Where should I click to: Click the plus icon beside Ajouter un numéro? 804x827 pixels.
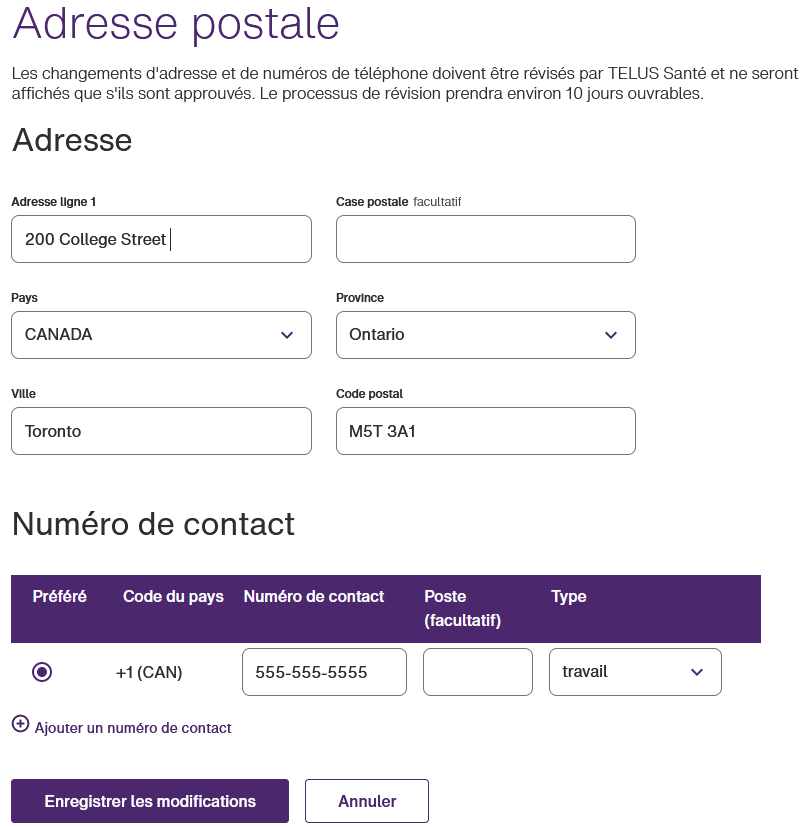click(x=20, y=724)
